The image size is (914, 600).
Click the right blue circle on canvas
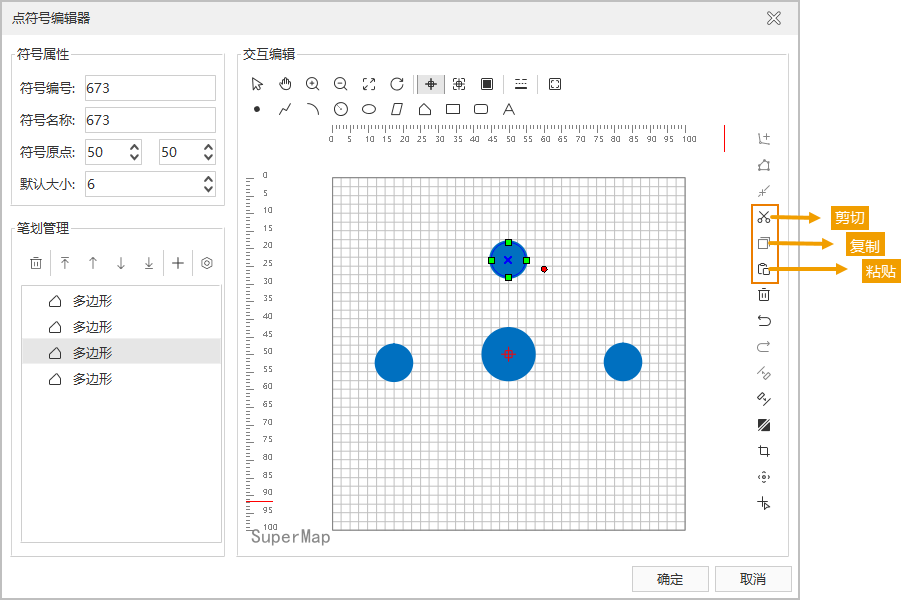click(623, 362)
